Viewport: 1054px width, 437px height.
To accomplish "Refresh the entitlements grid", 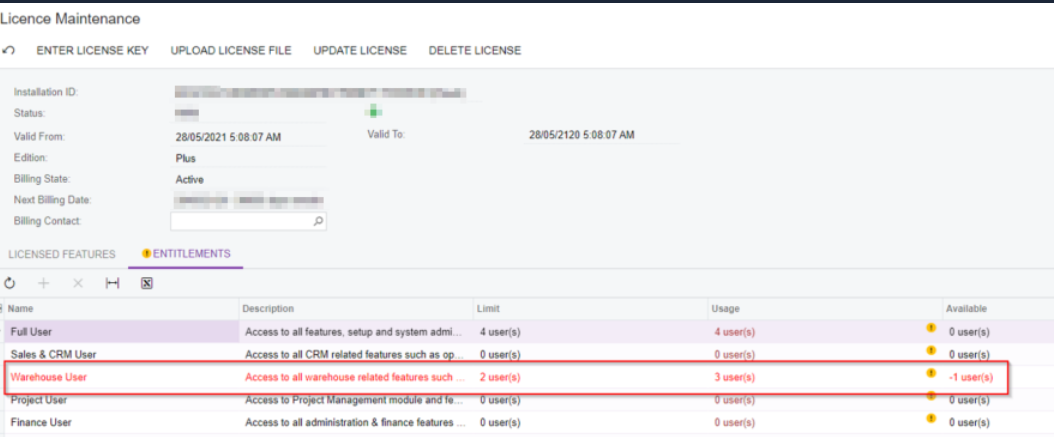I will [11, 284].
